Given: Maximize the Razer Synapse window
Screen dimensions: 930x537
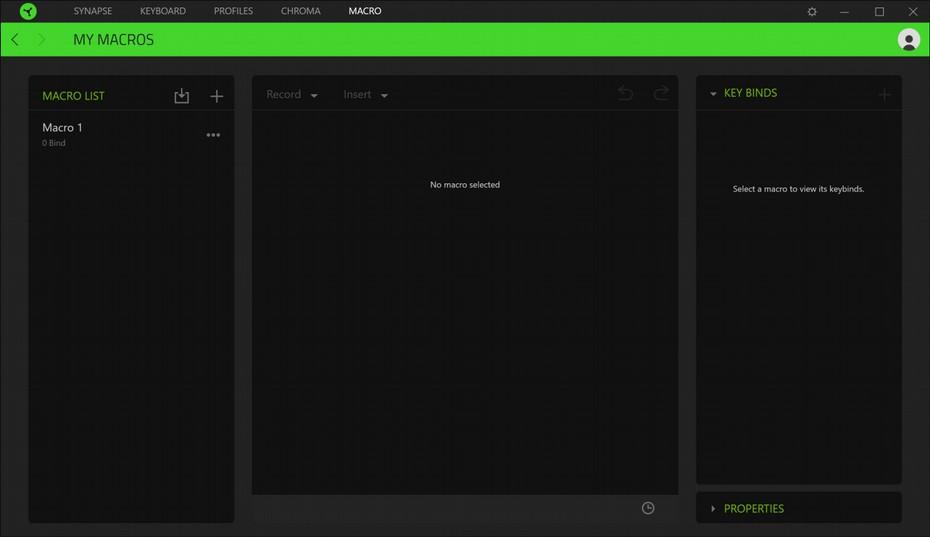Looking at the screenshot, I should [x=879, y=11].
